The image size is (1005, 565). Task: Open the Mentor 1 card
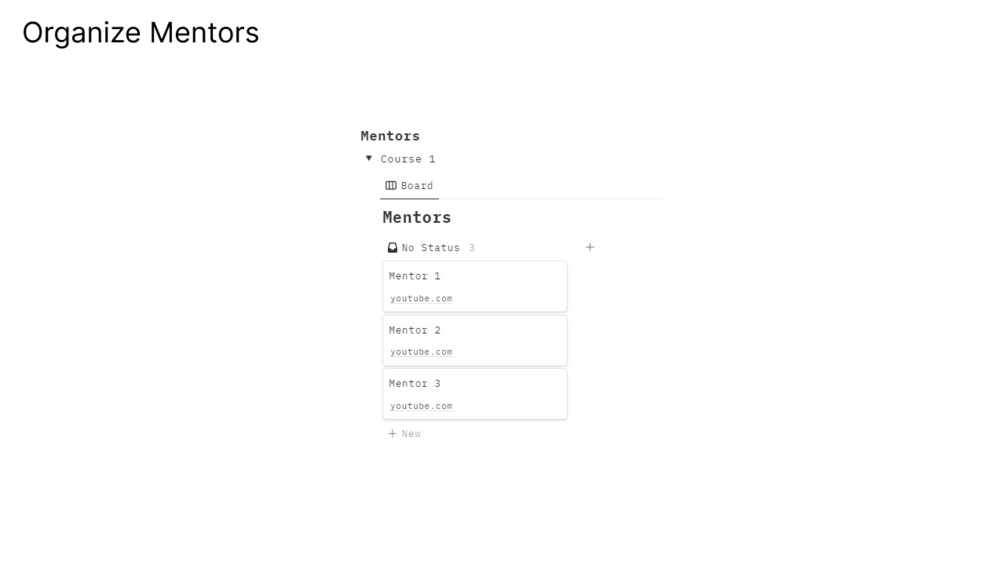point(500,286)
